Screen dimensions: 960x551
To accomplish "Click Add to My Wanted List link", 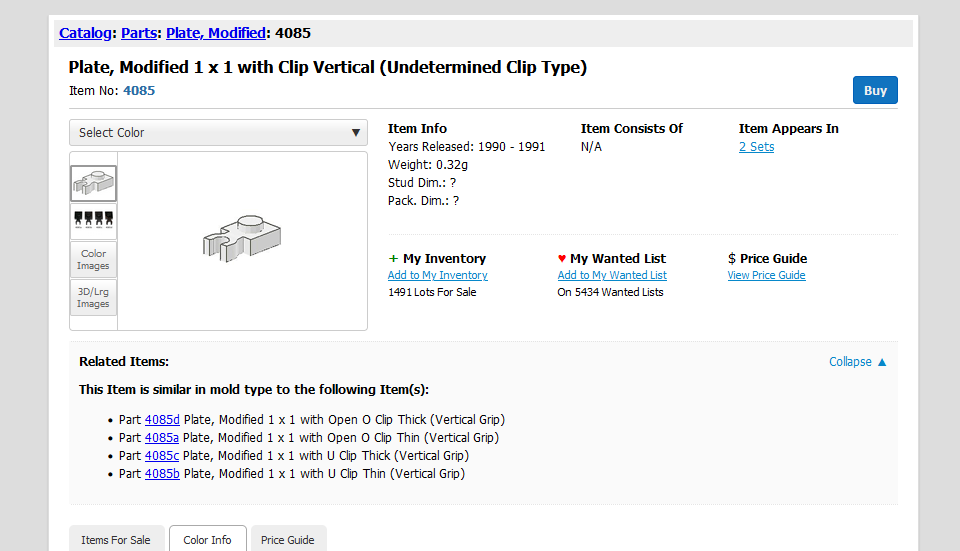I will coord(612,275).
